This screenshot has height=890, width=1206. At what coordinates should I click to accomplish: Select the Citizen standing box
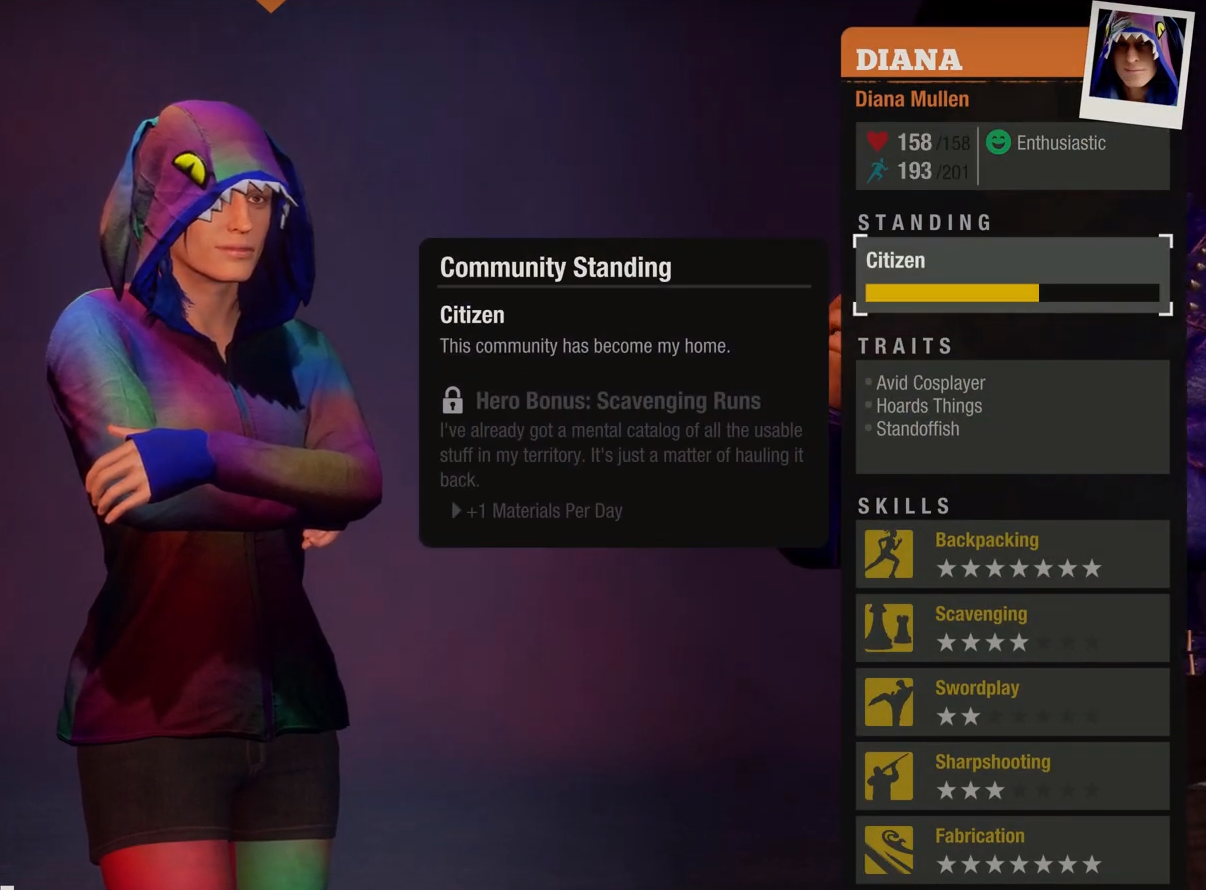point(1012,276)
